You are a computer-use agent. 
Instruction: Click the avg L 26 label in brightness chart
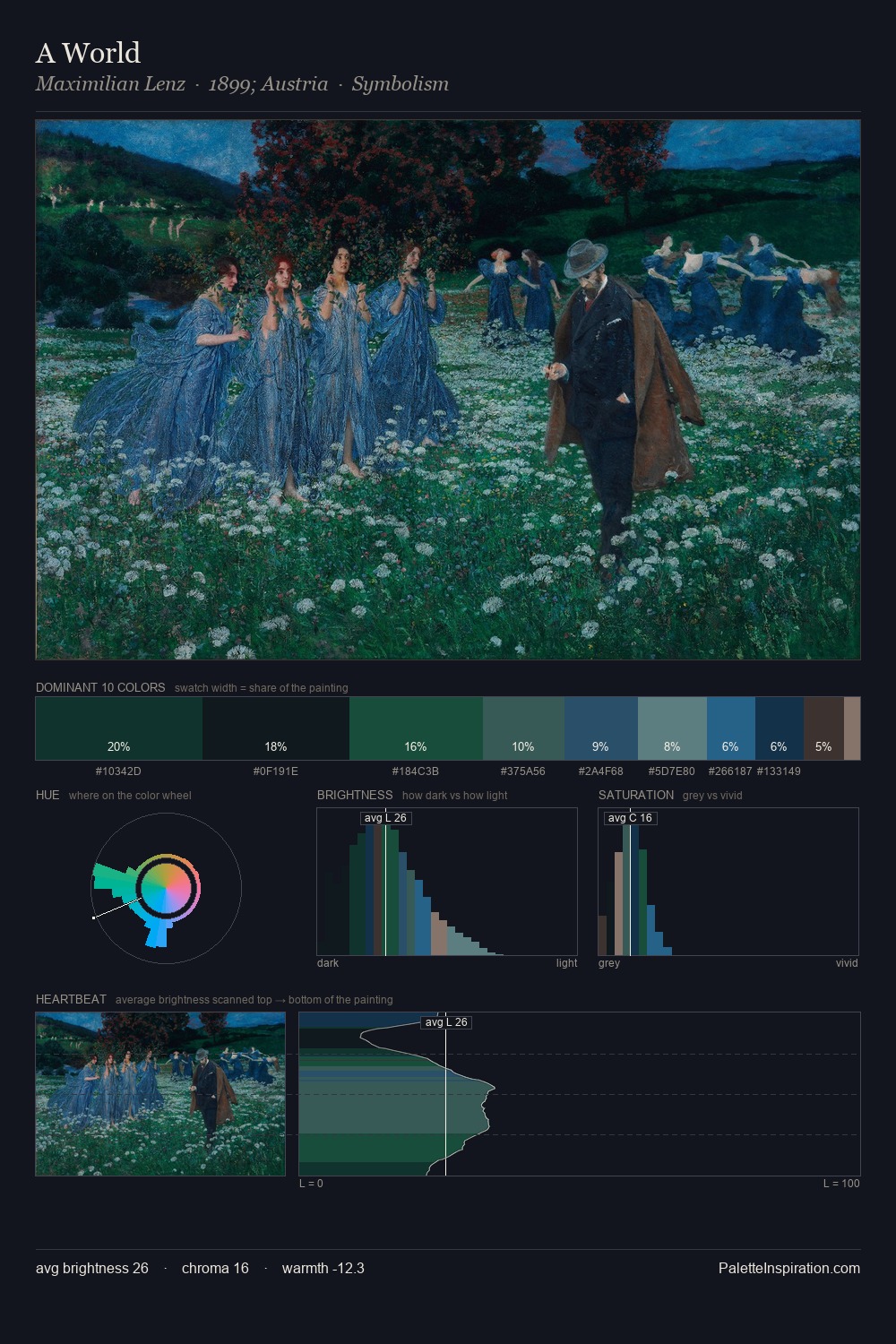point(385,818)
